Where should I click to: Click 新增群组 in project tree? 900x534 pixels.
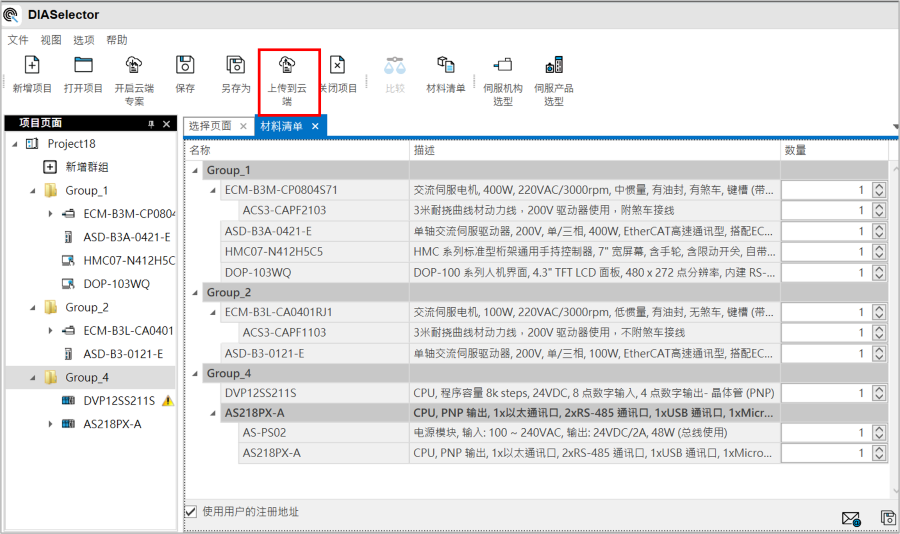click(x=86, y=167)
